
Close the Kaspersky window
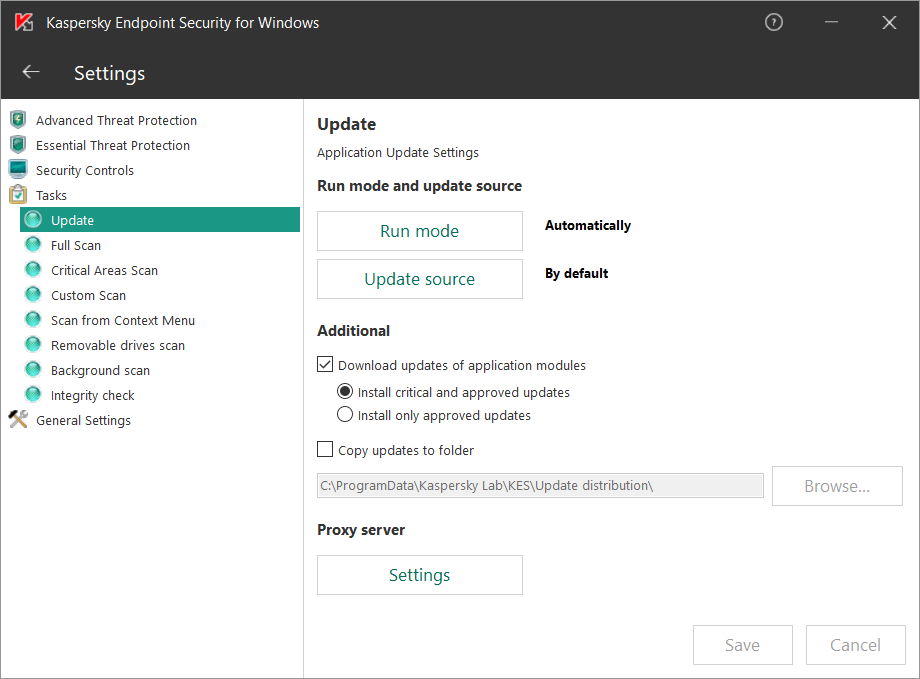[x=889, y=22]
